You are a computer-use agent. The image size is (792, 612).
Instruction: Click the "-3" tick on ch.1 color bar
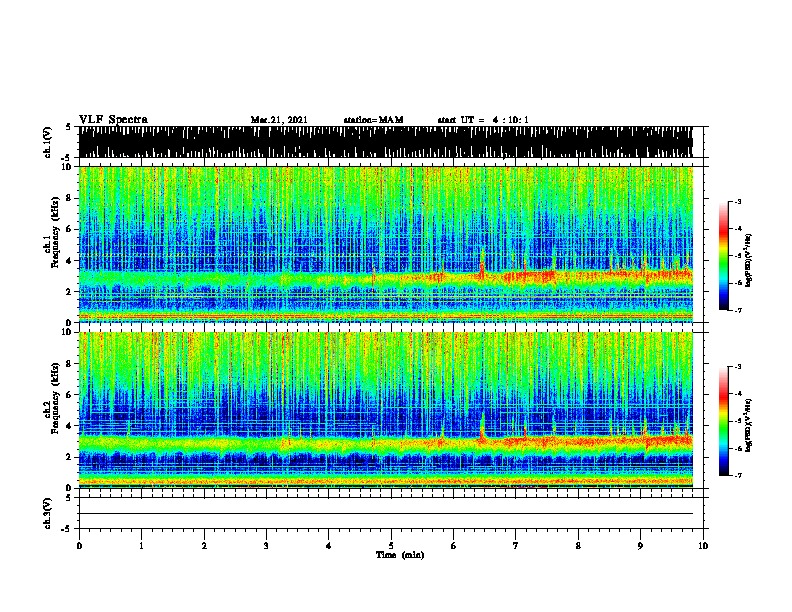click(x=738, y=202)
